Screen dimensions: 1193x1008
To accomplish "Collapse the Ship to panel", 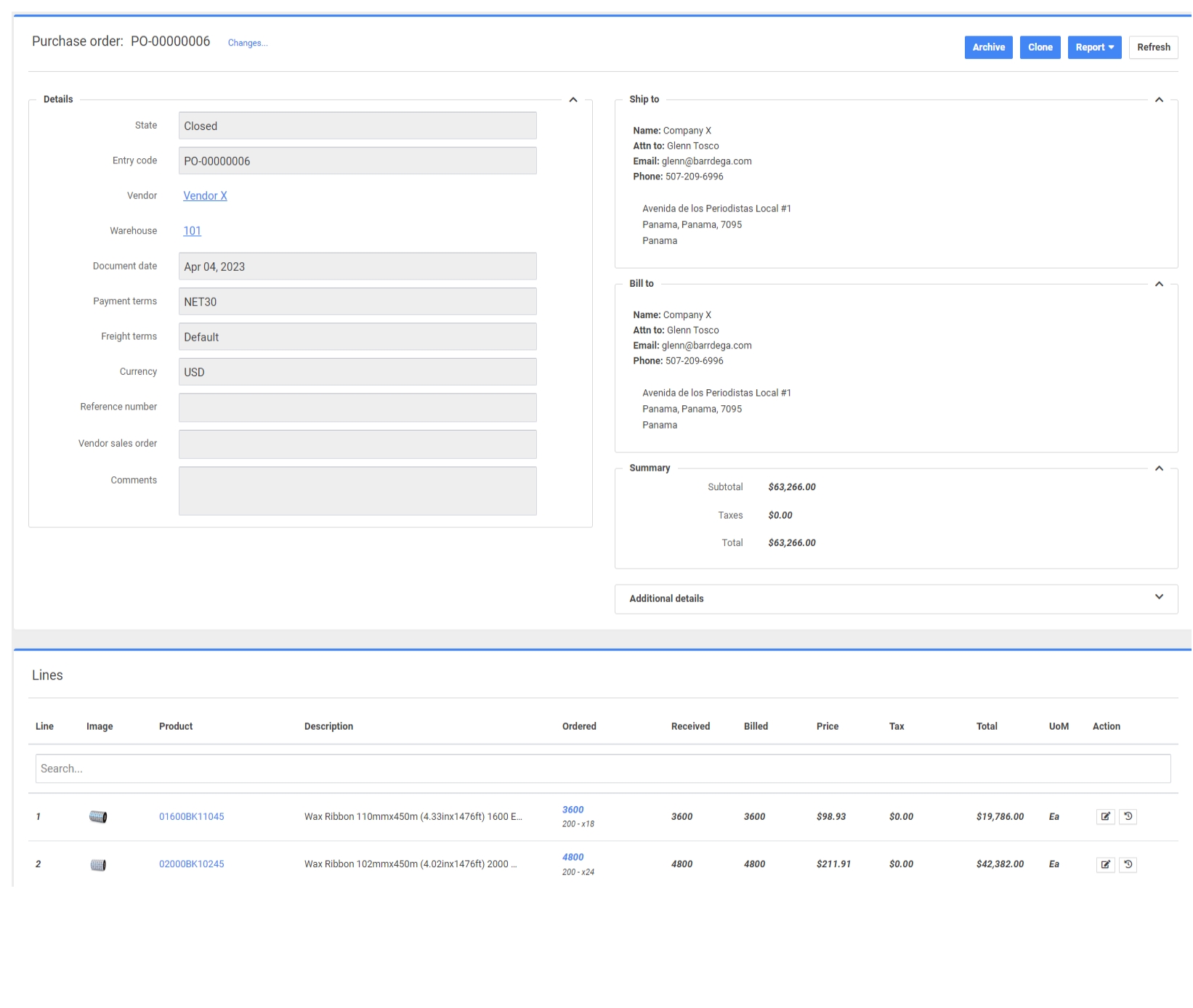I will 1159,99.
